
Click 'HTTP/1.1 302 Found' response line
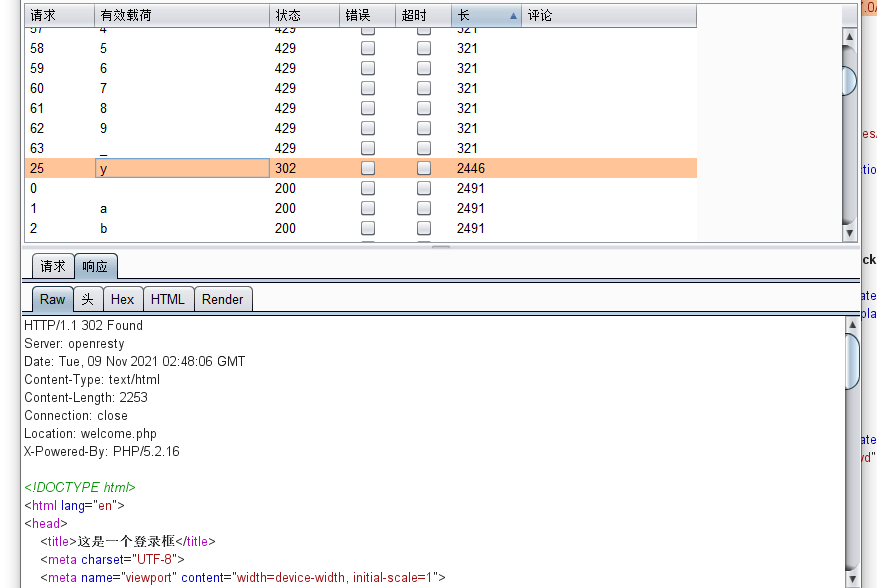pos(83,326)
